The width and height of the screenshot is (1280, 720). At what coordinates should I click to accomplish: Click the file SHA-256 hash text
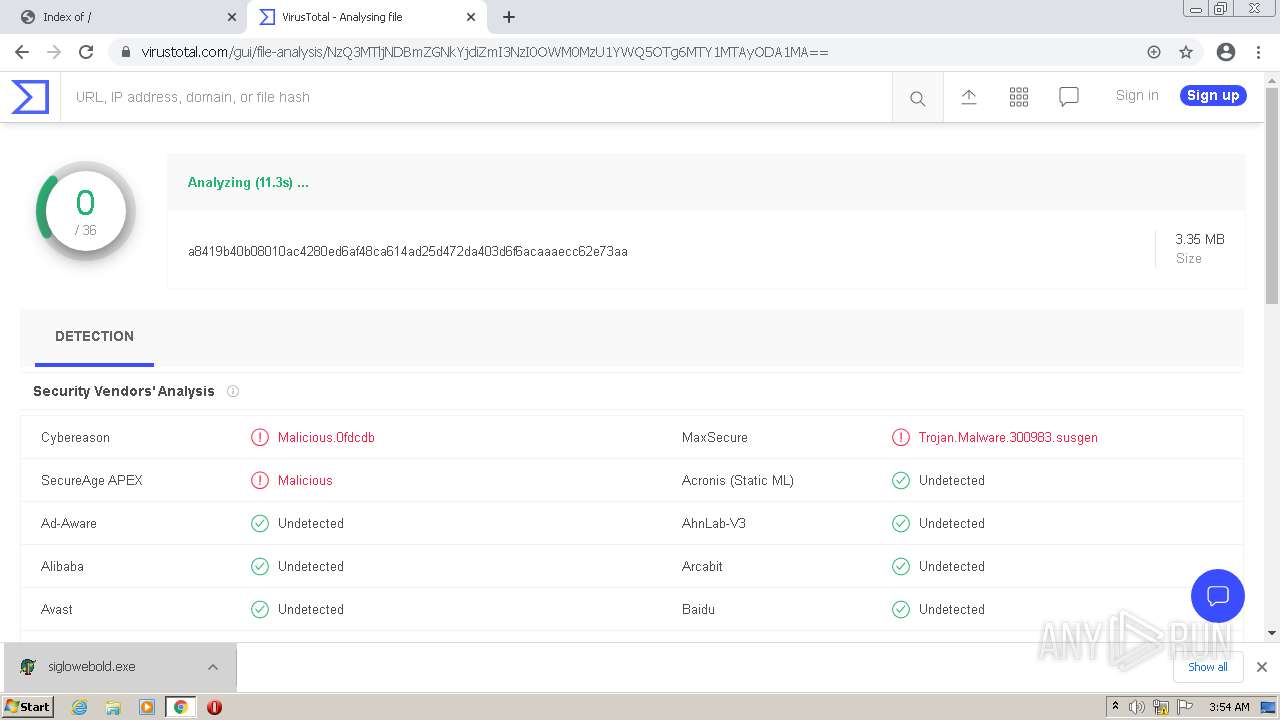(408, 251)
